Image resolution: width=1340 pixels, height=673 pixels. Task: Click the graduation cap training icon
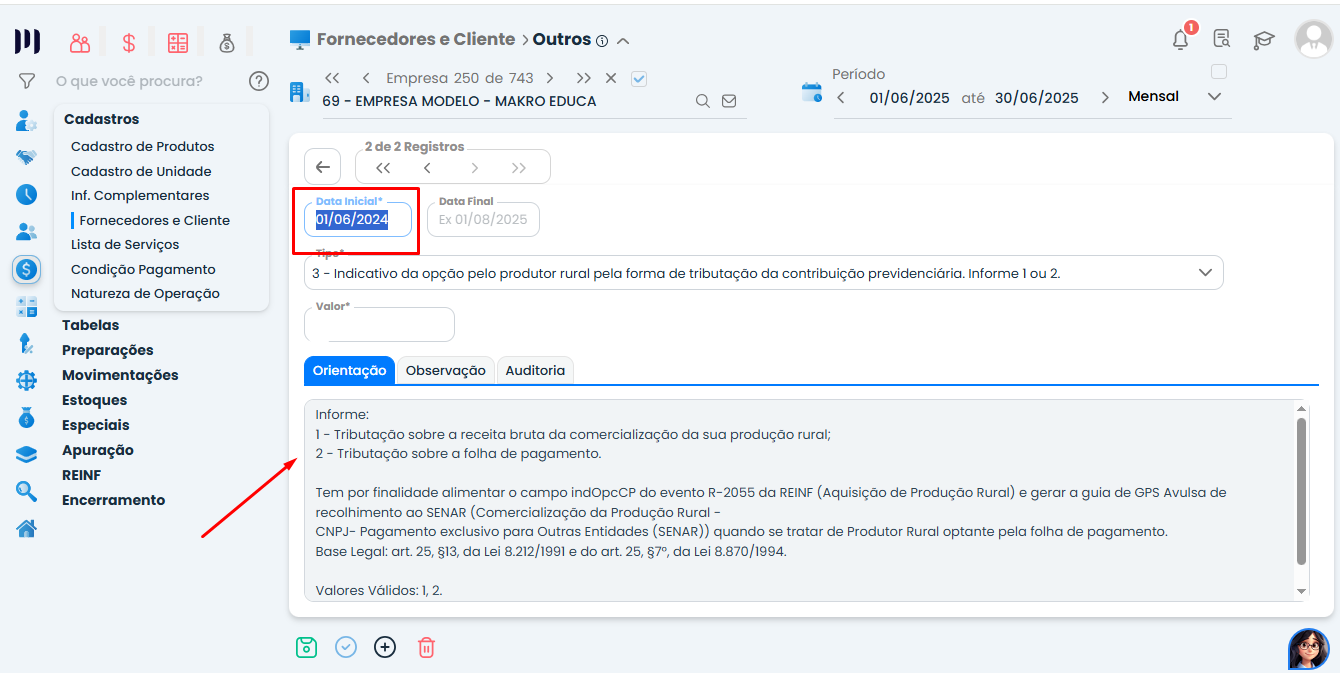pyautogui.click(x=1263, y=39)
